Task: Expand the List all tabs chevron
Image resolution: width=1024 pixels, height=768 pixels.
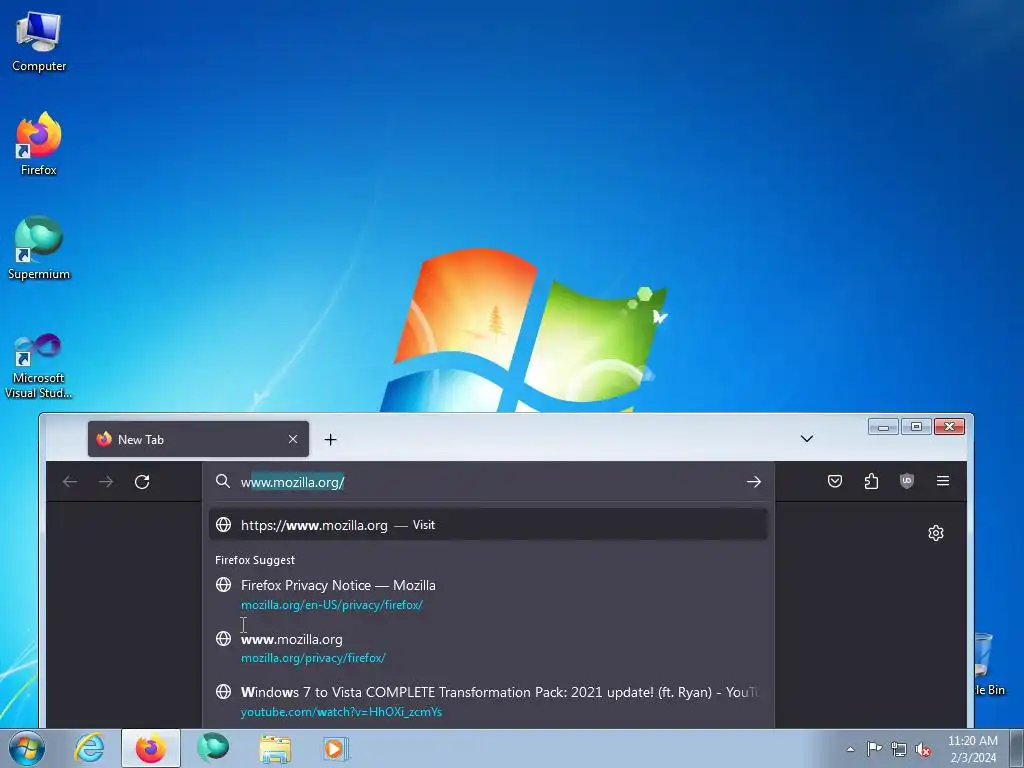Action: (807, 439)
